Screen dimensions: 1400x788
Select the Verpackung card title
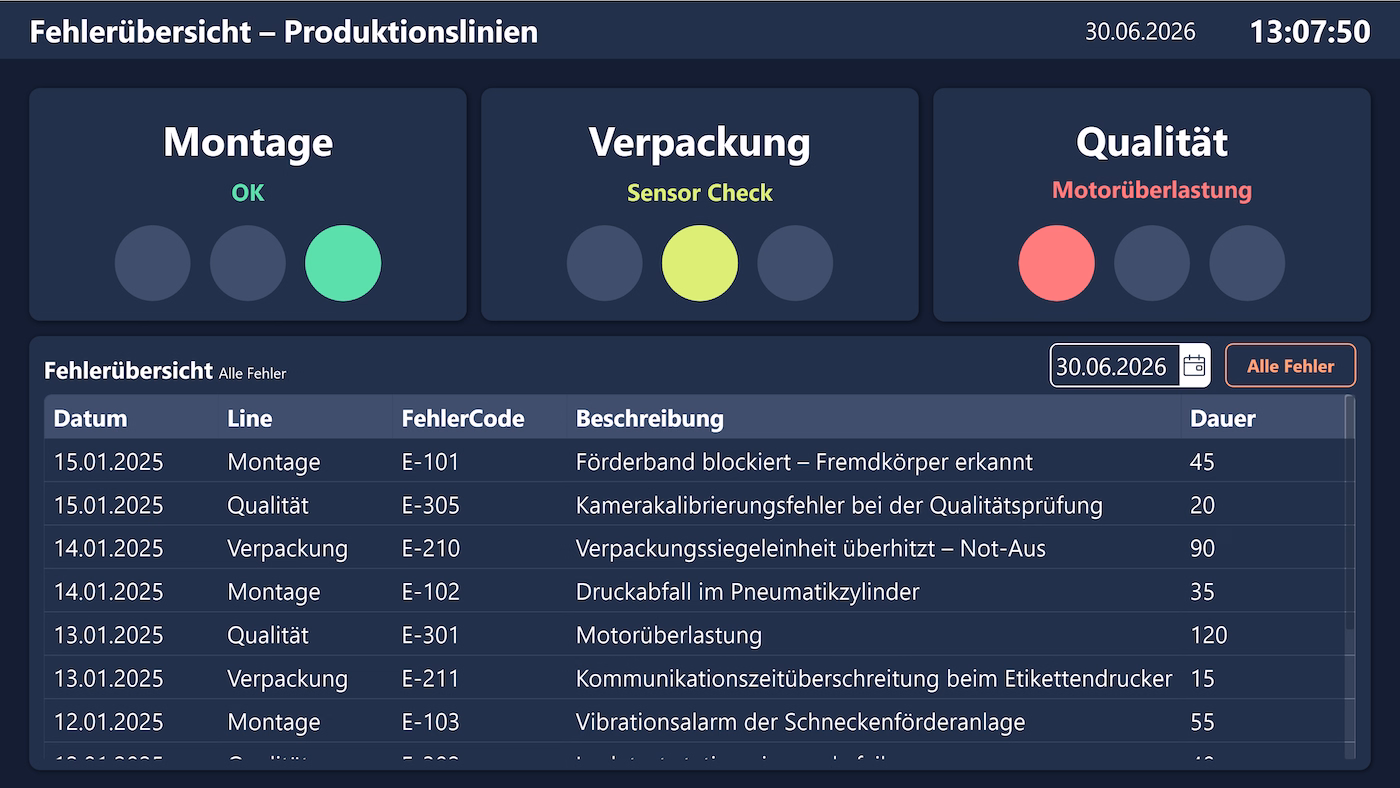click(x=700, y=142)
